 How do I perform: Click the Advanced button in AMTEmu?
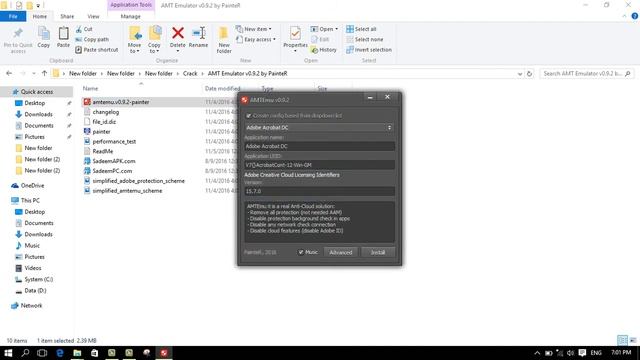(x=341, y=252)
